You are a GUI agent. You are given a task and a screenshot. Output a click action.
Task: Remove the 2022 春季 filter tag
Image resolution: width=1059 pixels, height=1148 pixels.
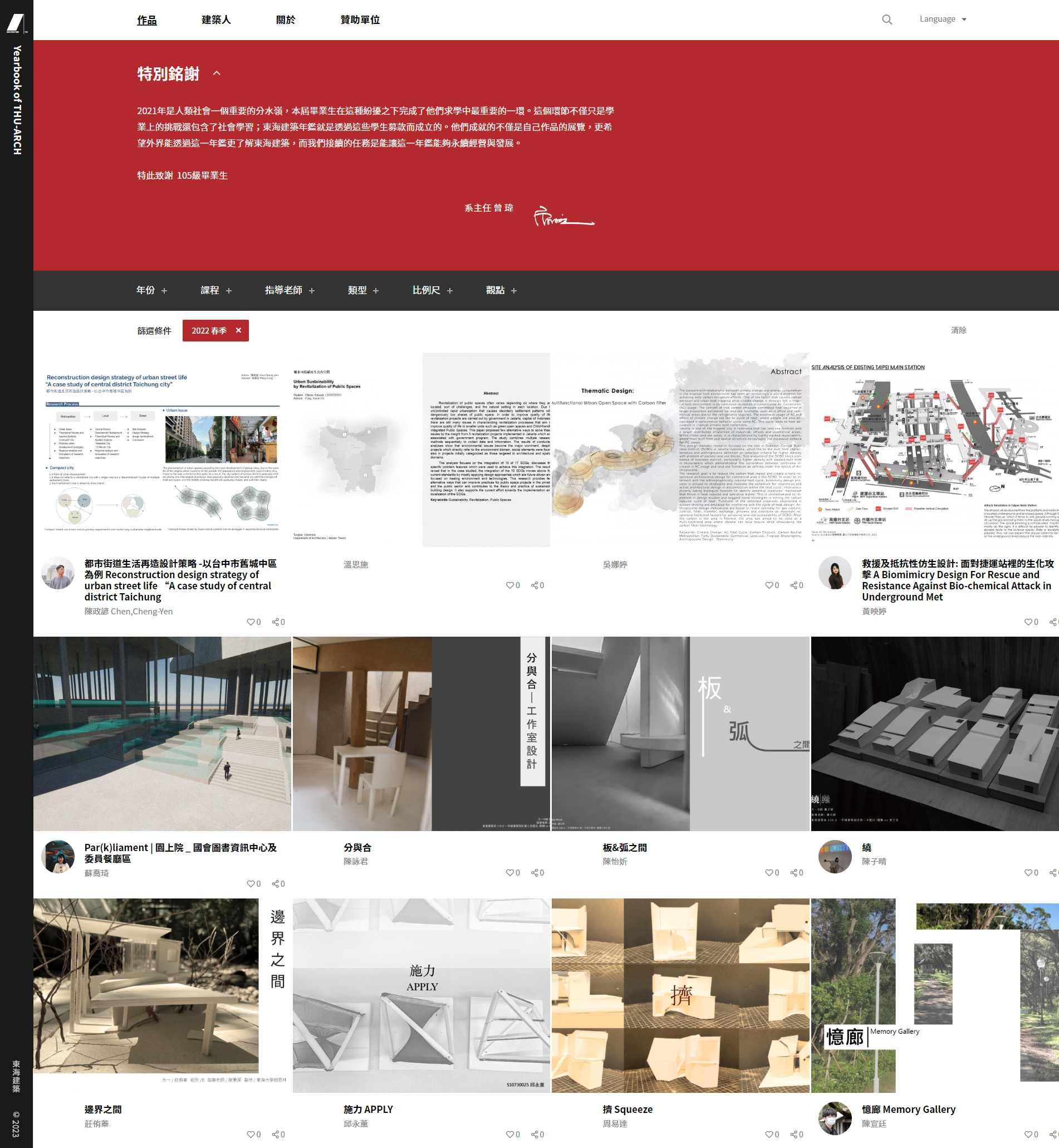[238, 330]
